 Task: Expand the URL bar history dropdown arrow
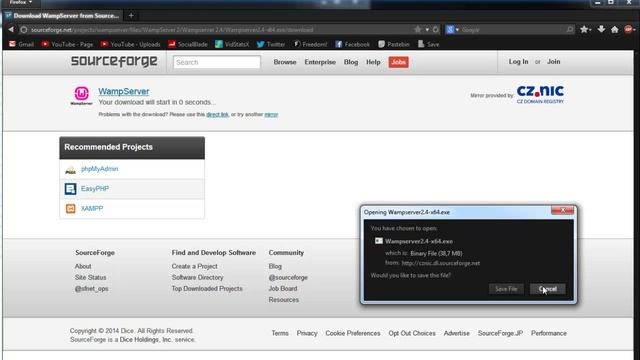(x=427, y=29)
